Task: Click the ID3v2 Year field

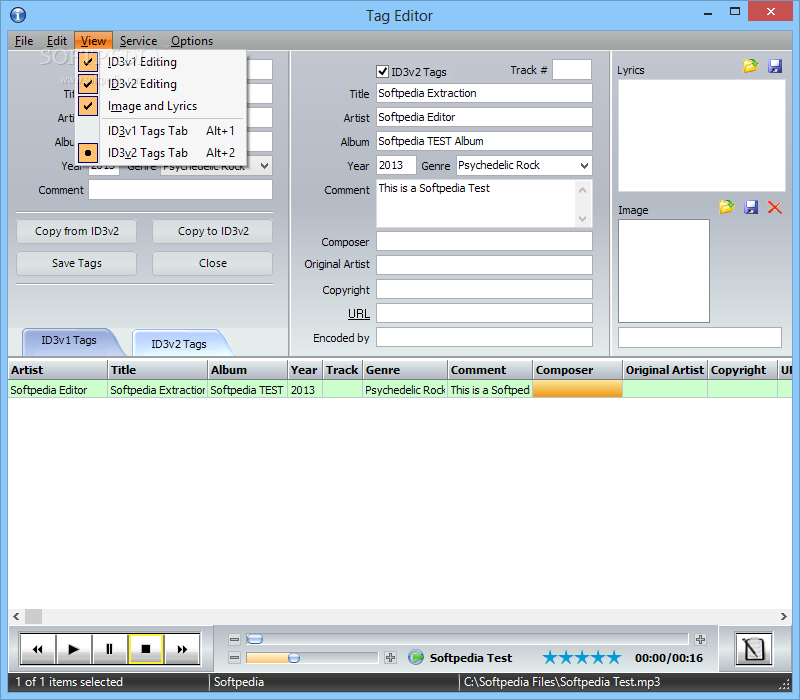Action: click(396, 165)
